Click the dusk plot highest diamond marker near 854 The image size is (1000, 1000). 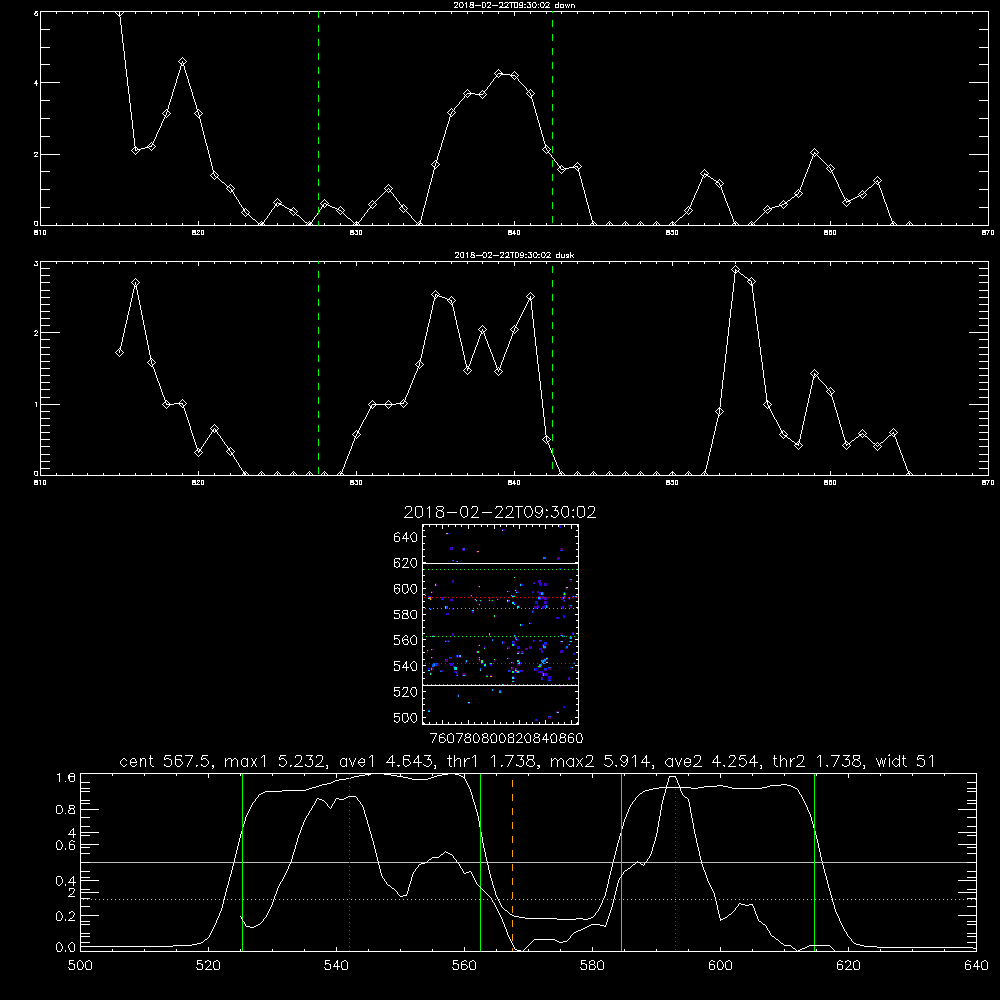[735, 270]
